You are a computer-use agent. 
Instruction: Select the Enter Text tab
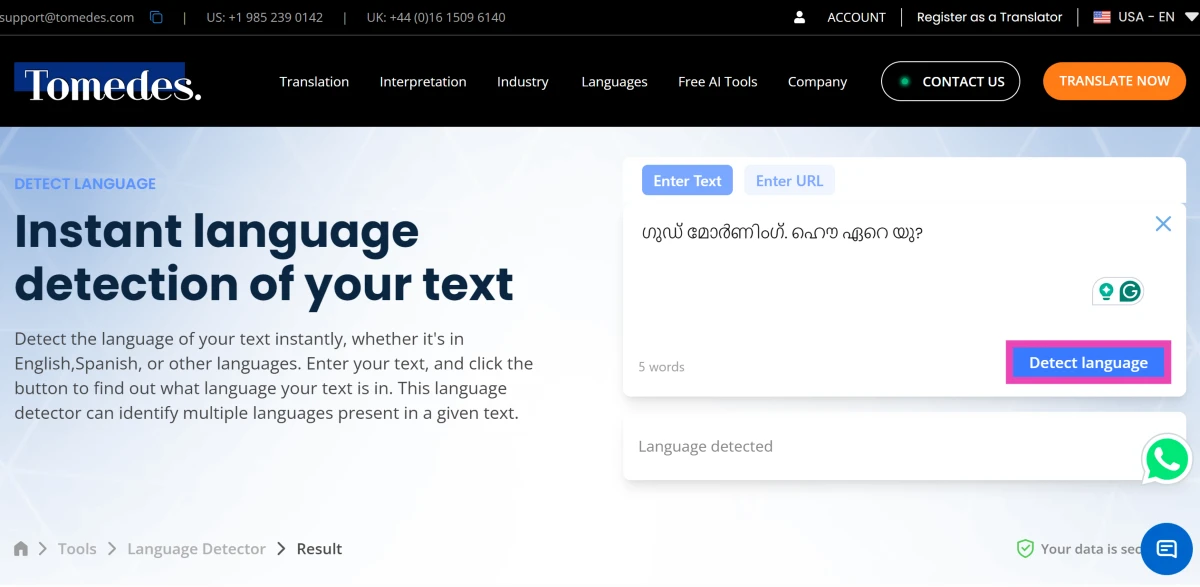pyautogui.click(x=687, y=180)
